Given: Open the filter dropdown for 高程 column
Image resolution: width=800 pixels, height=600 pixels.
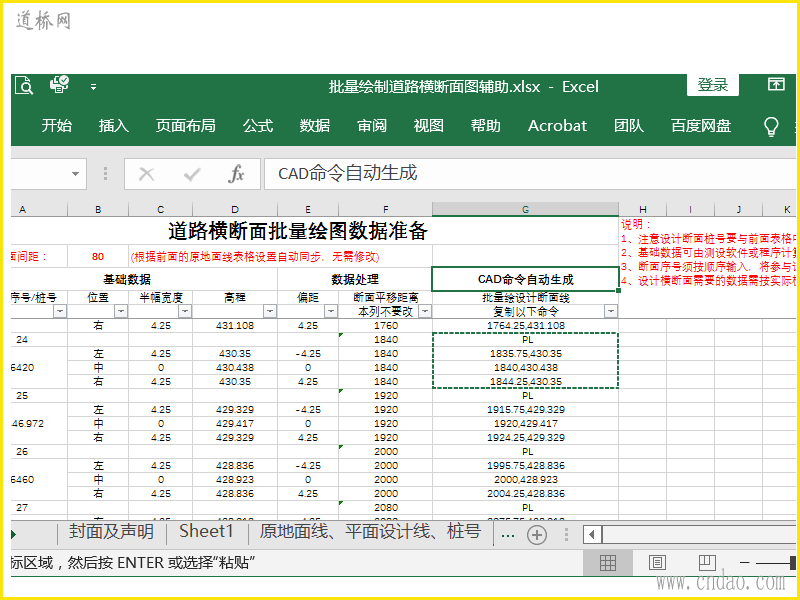Looking at the screenshot, I should [269, 311].
